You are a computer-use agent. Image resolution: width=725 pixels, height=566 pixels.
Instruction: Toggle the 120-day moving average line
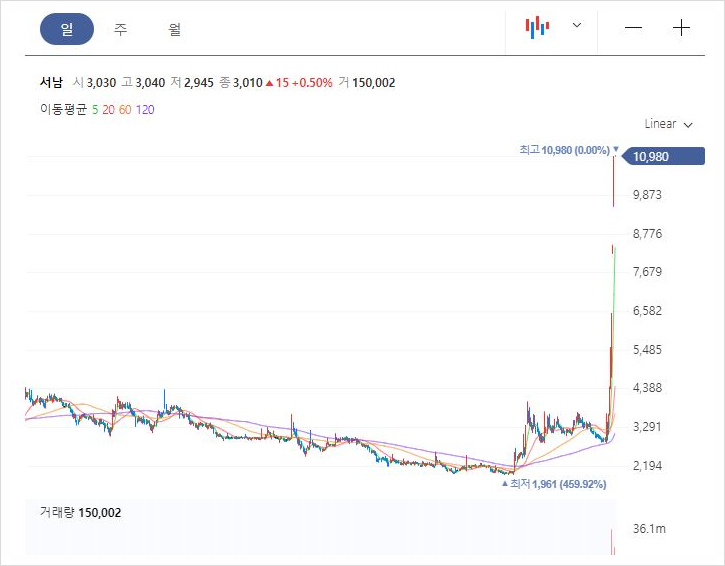(x=145, y=110)
